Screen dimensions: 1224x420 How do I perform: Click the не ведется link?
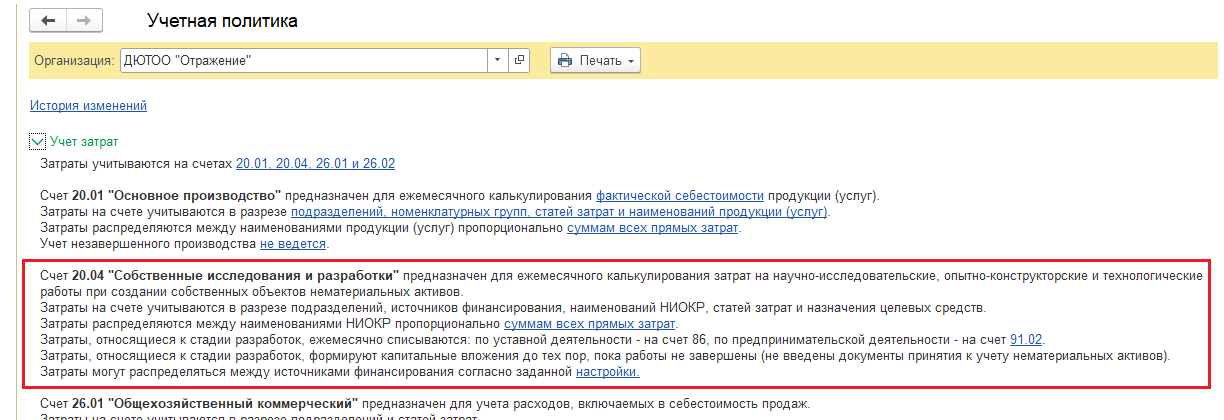coord(293,244)
